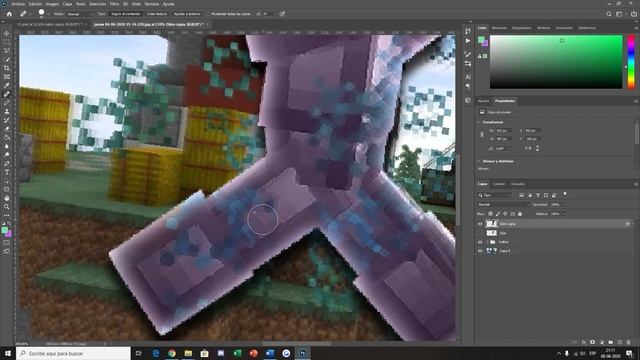The width and height of the screenshot is (640, 360).
Task: Delete layer with trash icon
Action: click(x=629, y=342)
